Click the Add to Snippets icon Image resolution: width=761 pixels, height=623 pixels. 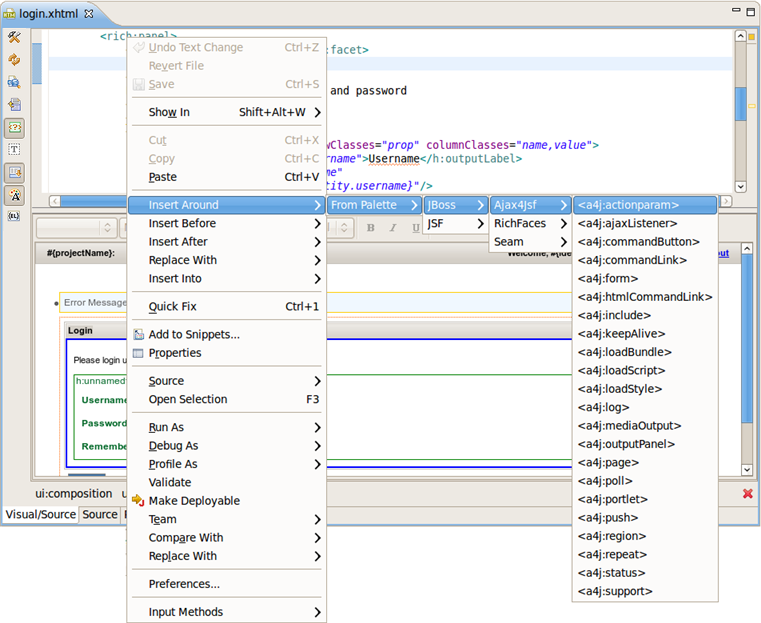139,334
